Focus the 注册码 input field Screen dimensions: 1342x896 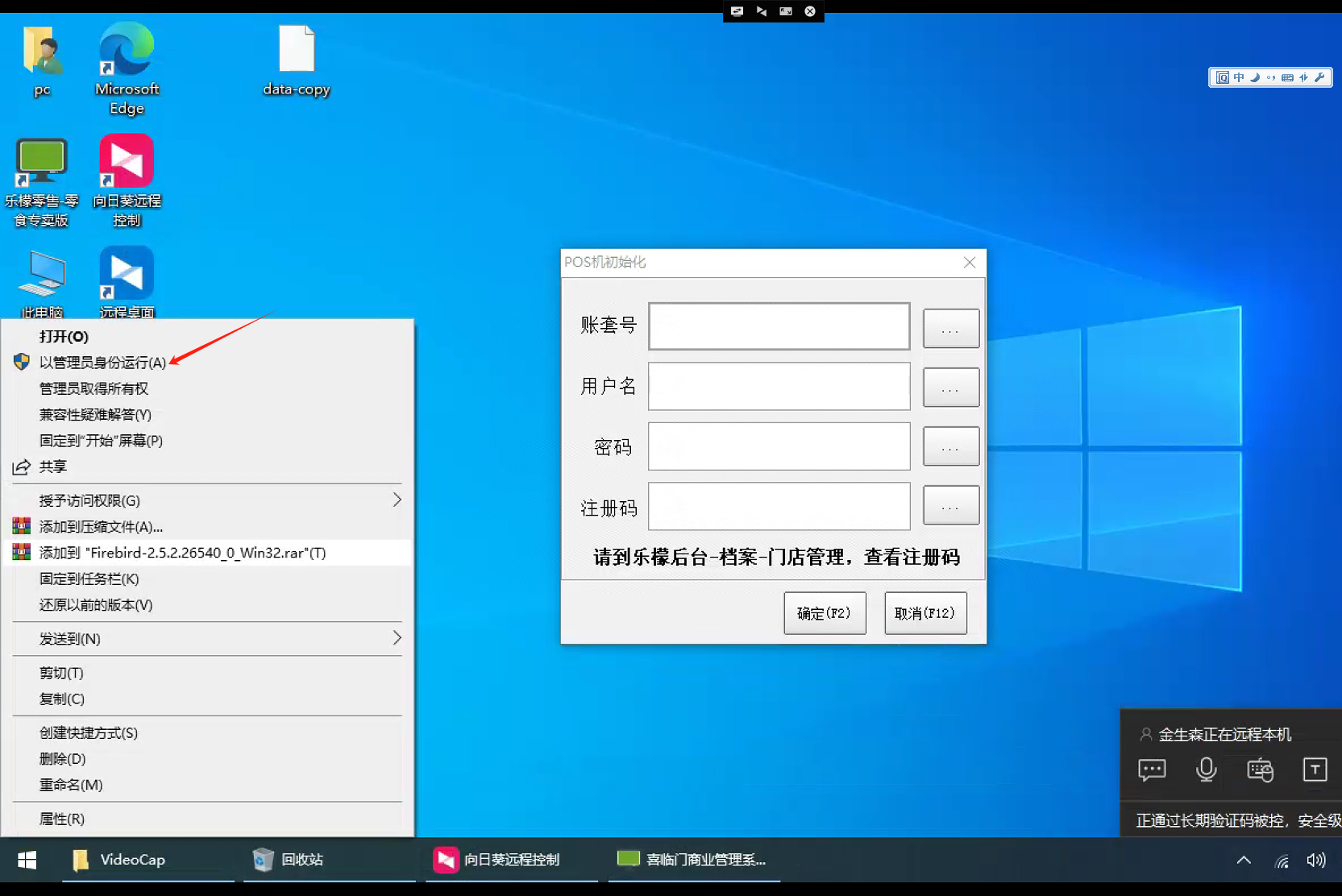[779, 506]
